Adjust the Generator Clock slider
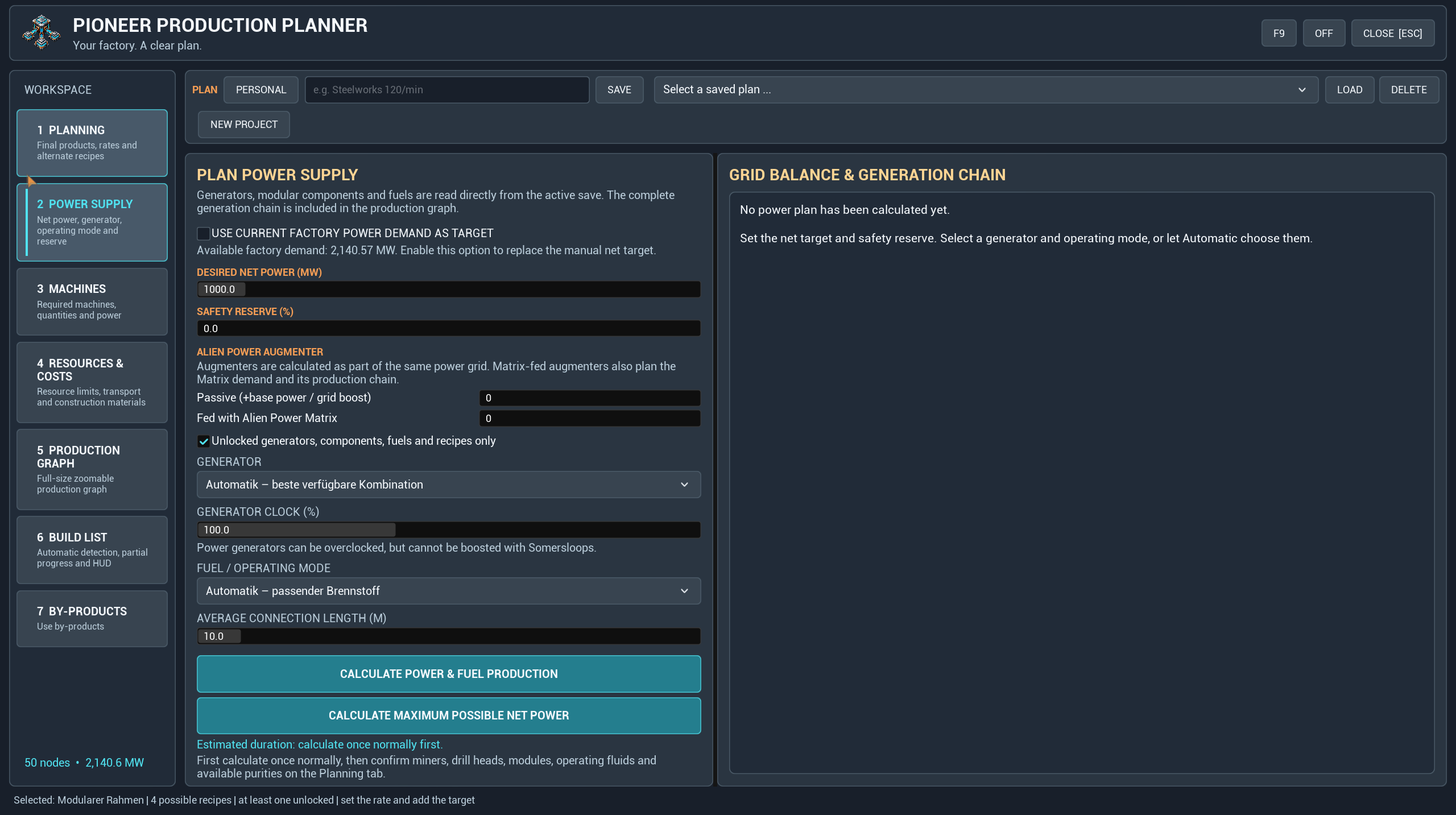The height and width of the screenshot is (815, 1456). (x=449, y=529)
